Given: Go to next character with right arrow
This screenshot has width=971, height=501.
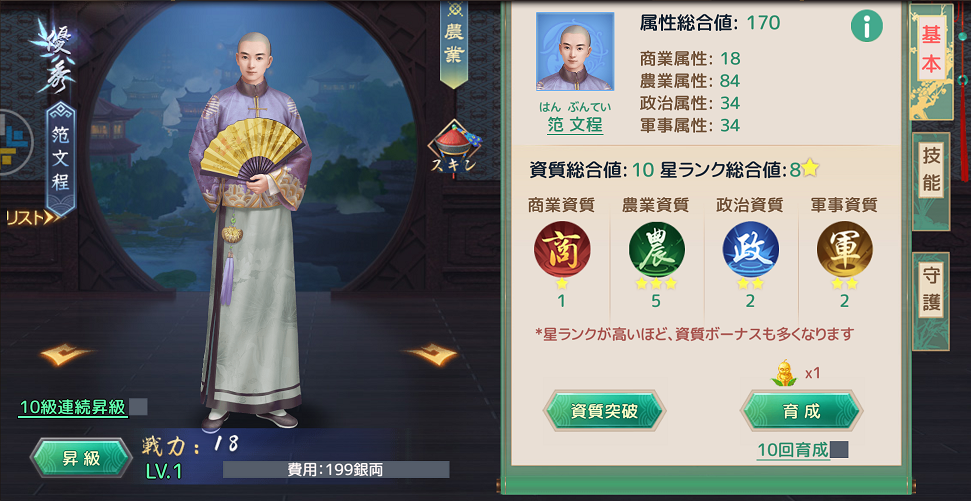Looking at the screenshot, I should click(430, 355).
